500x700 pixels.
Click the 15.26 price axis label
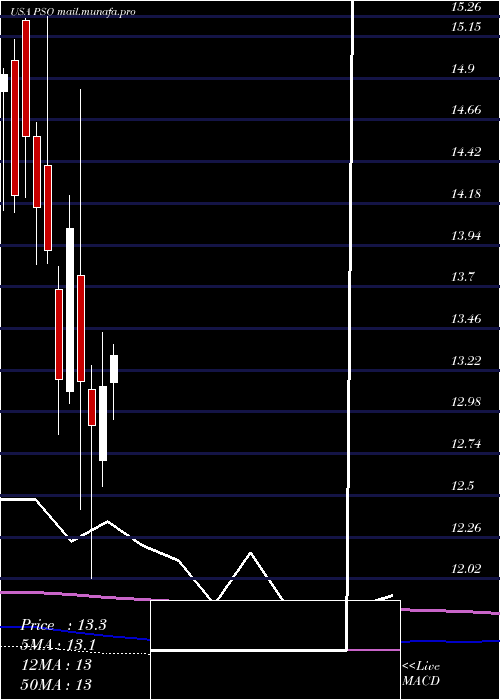[466, 7]
